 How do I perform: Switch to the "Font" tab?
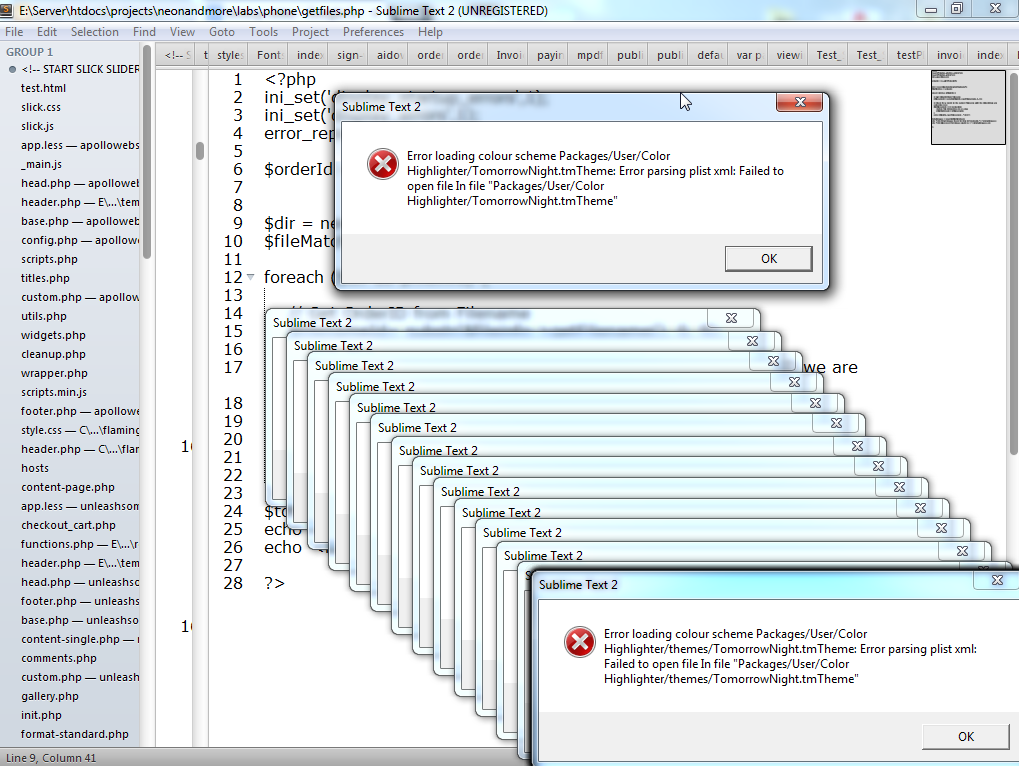tap(269, 55)
